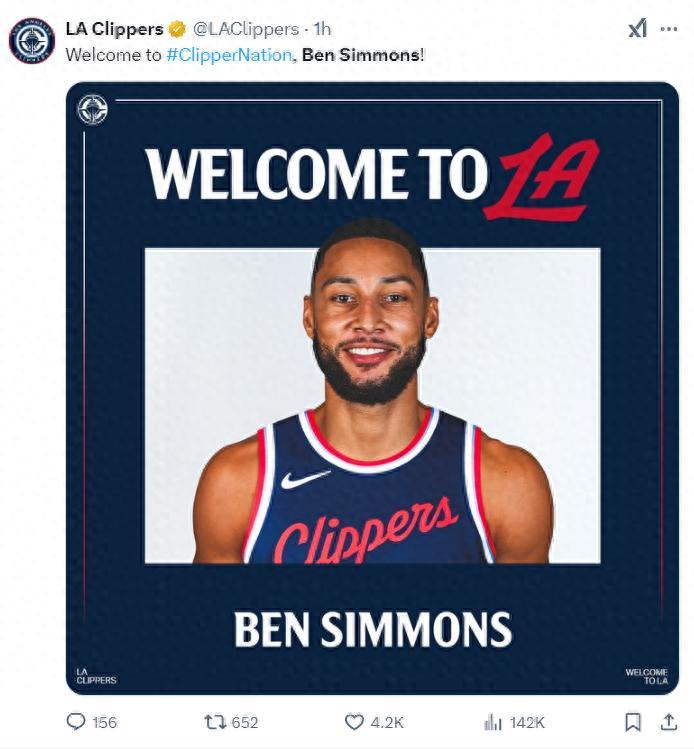Click the Clippers logo inside the image

pos(92,110)
